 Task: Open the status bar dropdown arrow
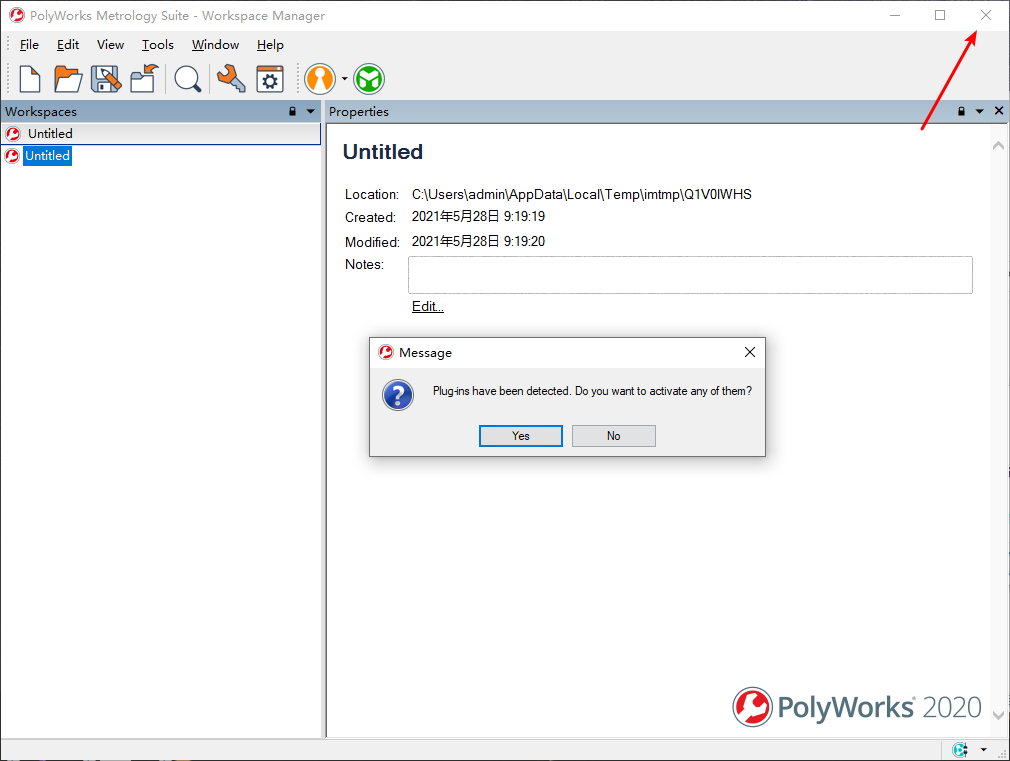pyautogui.click(x=984, y=749)
